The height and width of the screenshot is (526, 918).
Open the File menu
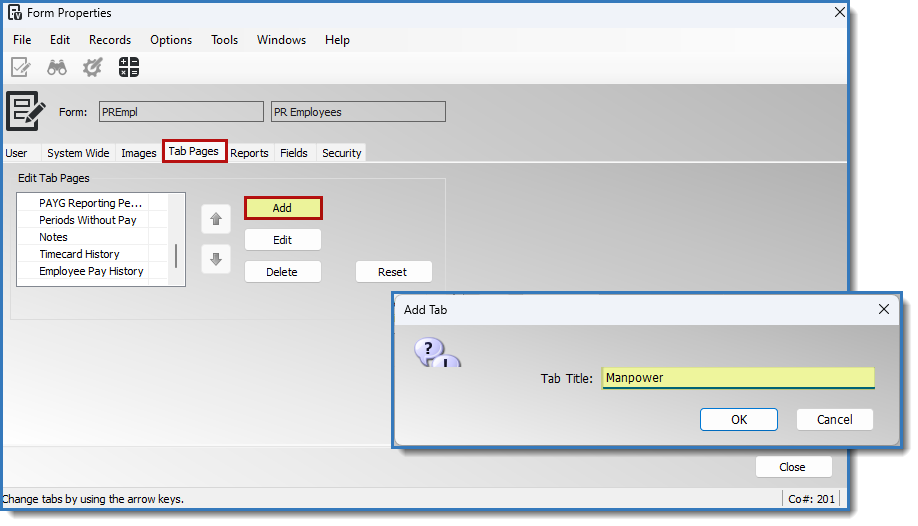22,40
